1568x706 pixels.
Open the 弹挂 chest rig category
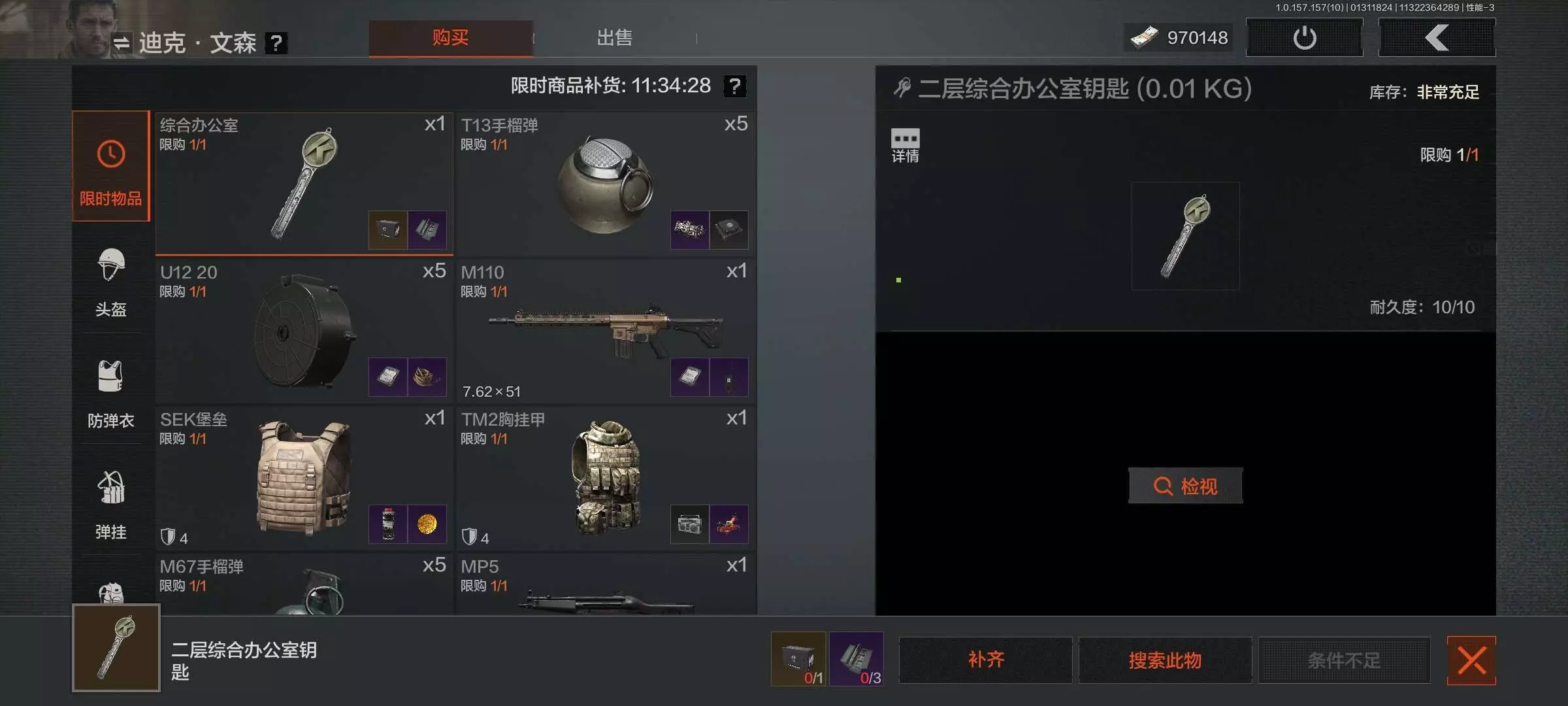pyautogui.click(x=110, y=505)
